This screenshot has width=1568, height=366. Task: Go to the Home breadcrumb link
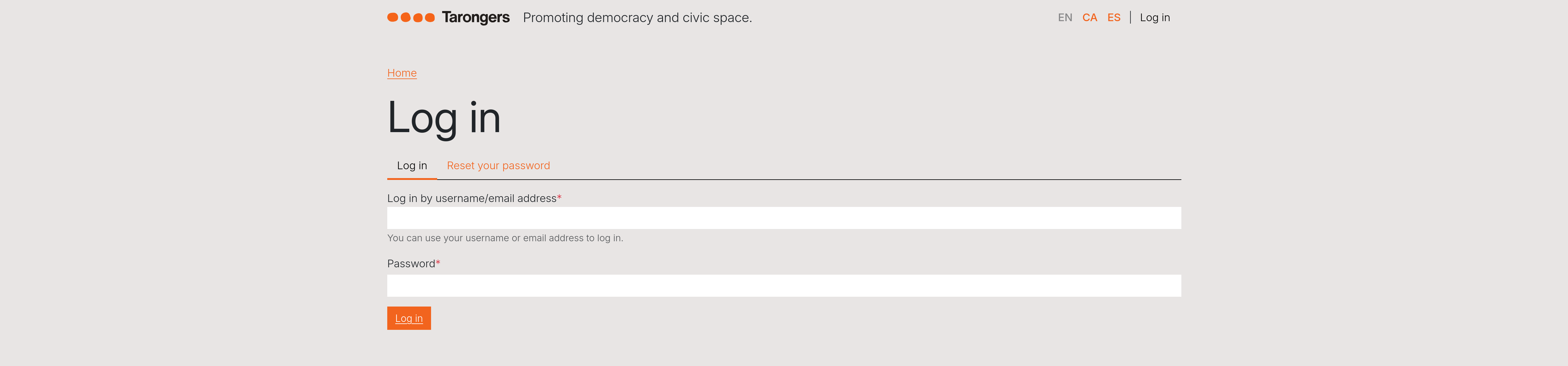(402, 73)
